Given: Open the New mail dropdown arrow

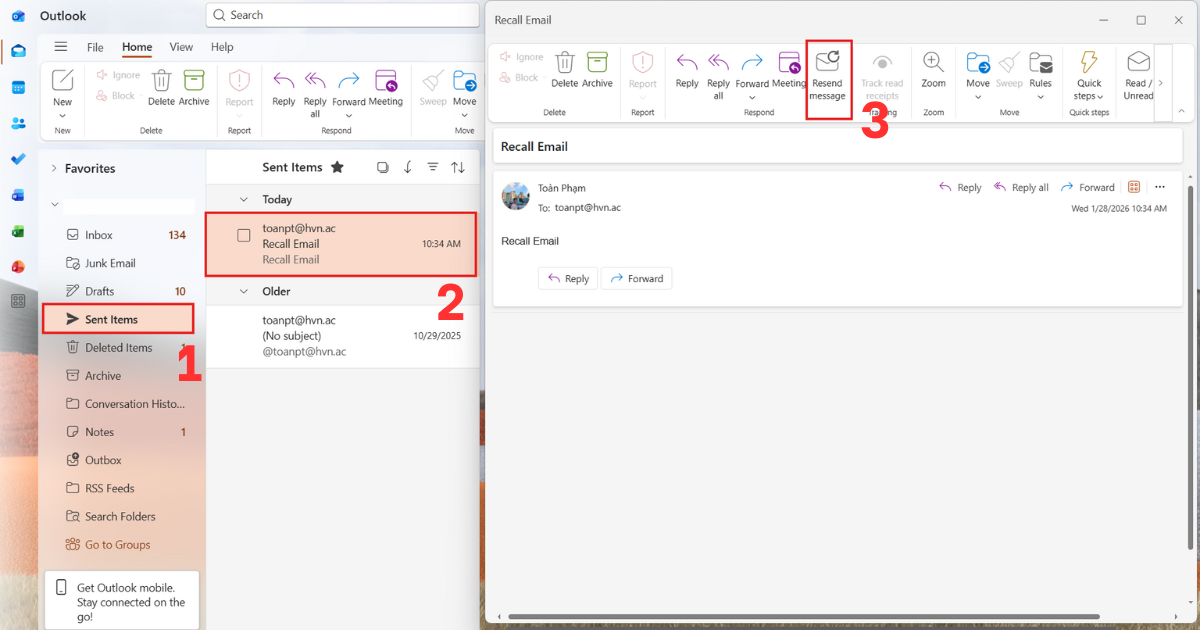Looking at the screenshot, I should 62,116.
